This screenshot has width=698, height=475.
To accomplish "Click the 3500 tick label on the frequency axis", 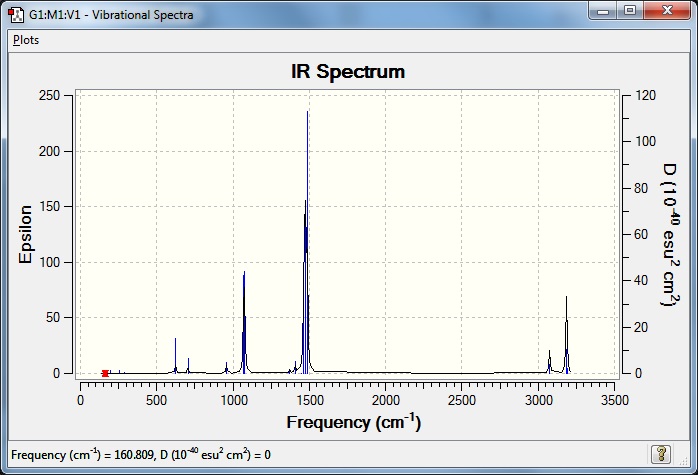I will (615, 400).
